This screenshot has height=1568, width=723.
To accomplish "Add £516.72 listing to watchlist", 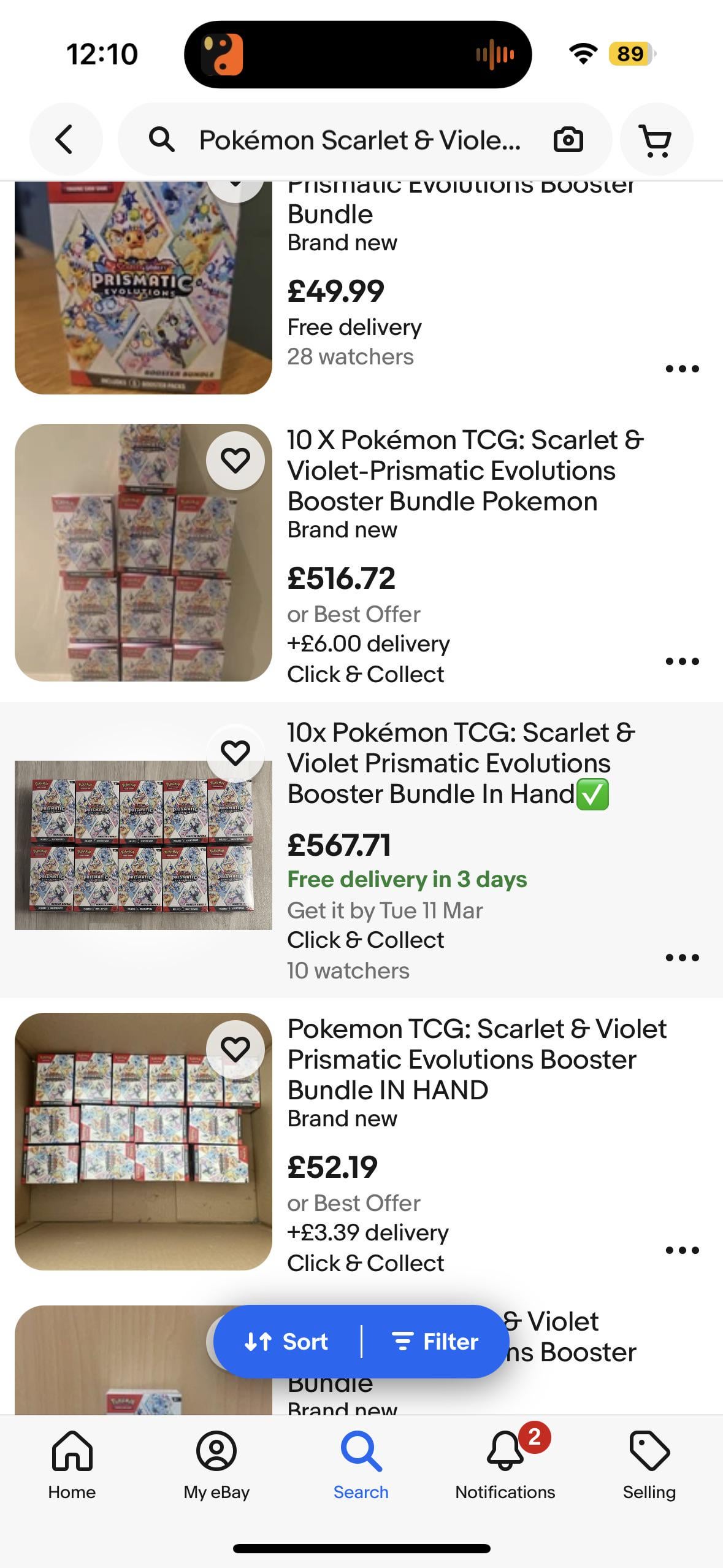I will (x=235, y=460).
